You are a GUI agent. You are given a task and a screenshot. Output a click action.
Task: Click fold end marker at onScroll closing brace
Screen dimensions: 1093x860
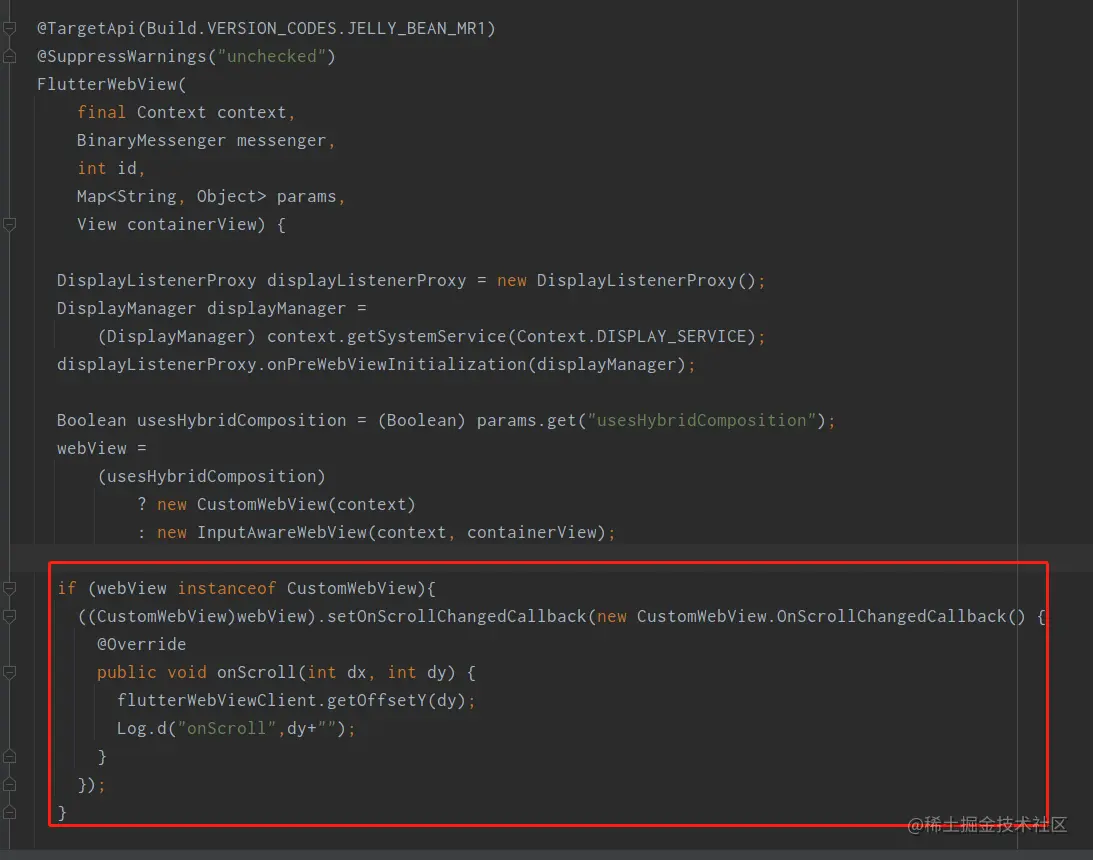(x=10, y=756)
